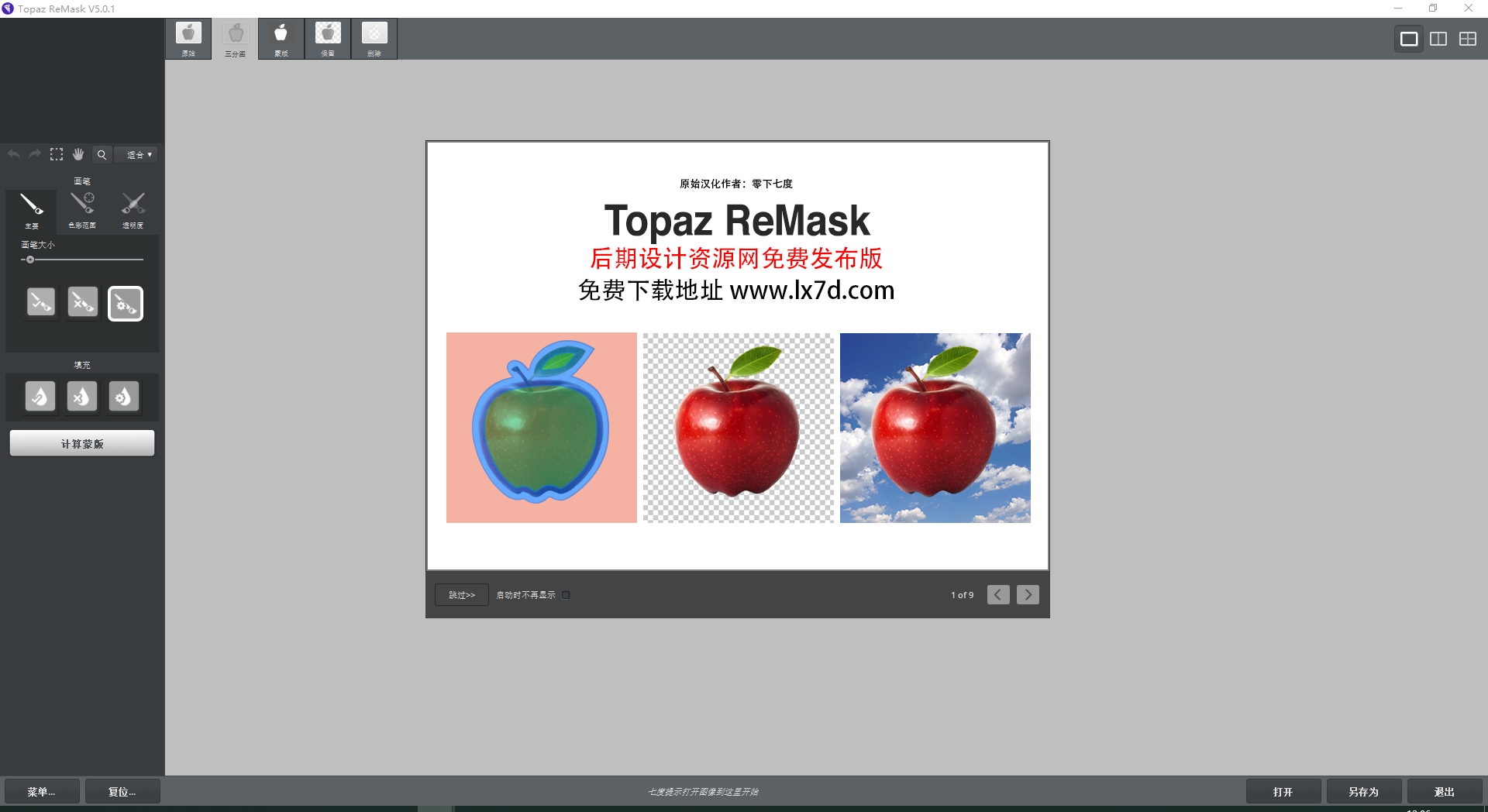1488x812 pixels.
Task: Select the green keep fill icon
Action: tap(40, 396)
